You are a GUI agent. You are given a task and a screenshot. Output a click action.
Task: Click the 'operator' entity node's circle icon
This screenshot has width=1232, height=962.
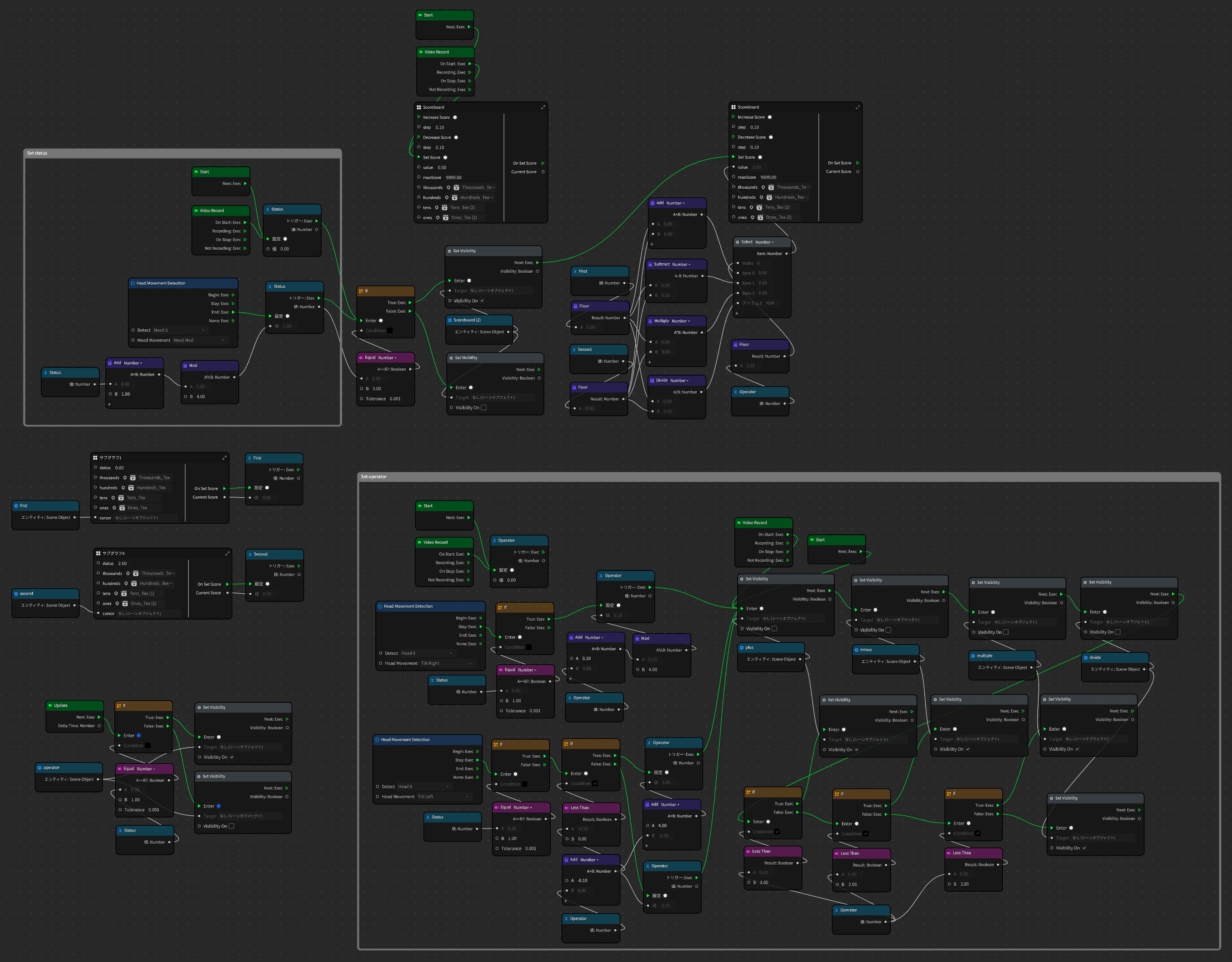tap(39, 767)
